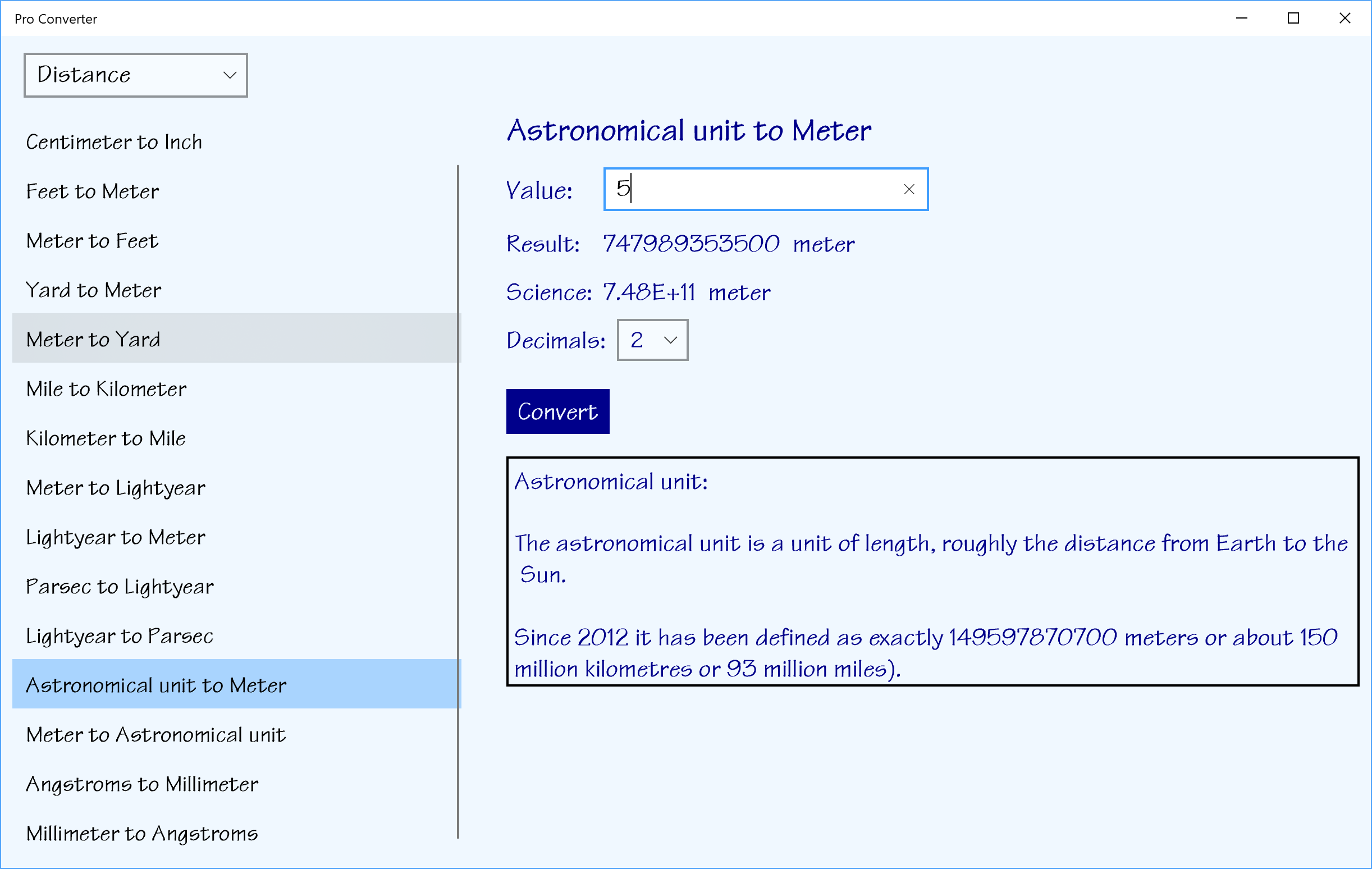Pick Meter to Astronomical unit
The height and width of the screenshot is (869, 1372).
tap(156, 735)
